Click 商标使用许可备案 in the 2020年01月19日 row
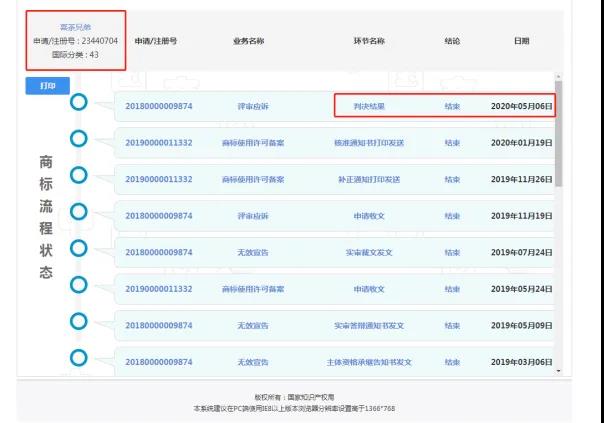This screenshot has height=423, width=604. (x=253, y=143)
